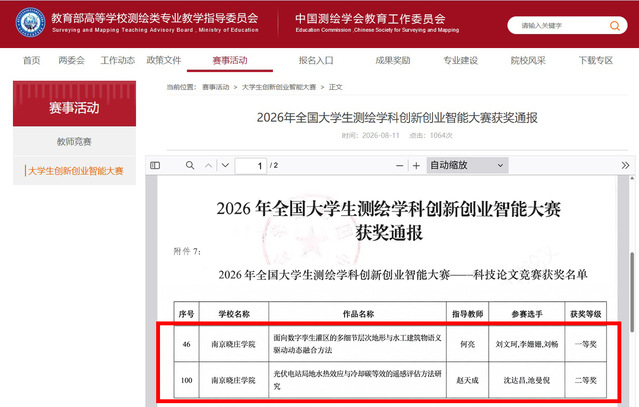This screenshot has width=639, height=407.
Task: Open the 院校风采 nav item
Action: [x=528, y=60]
